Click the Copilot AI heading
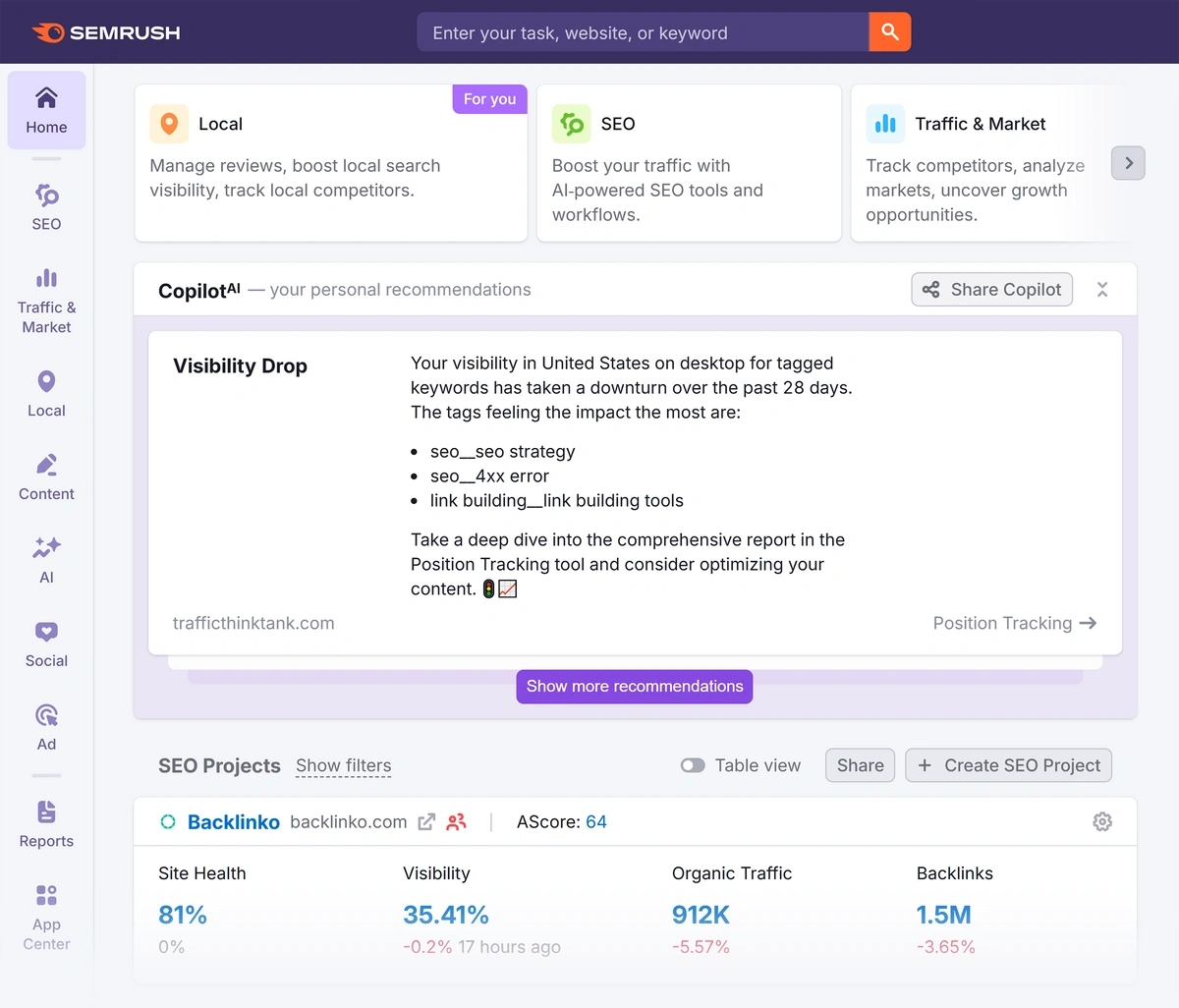This screenshot has height=1008, width=1179. point(199,290)
